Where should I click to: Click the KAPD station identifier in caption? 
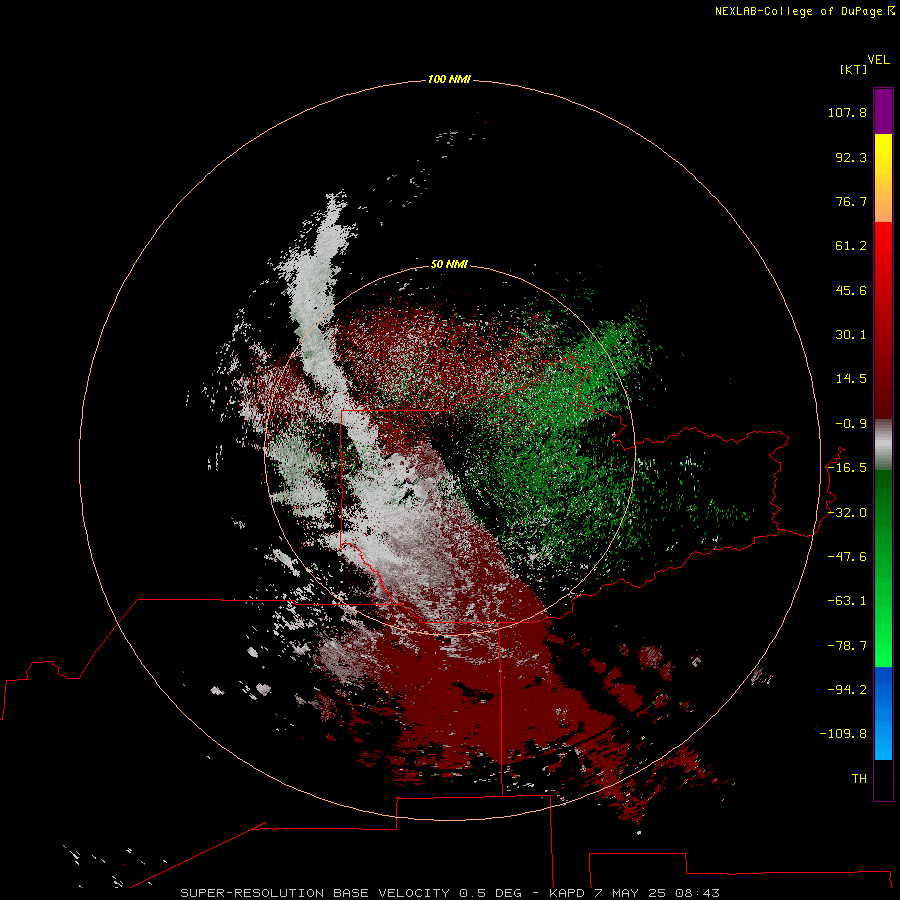click(x=567, y=893)
